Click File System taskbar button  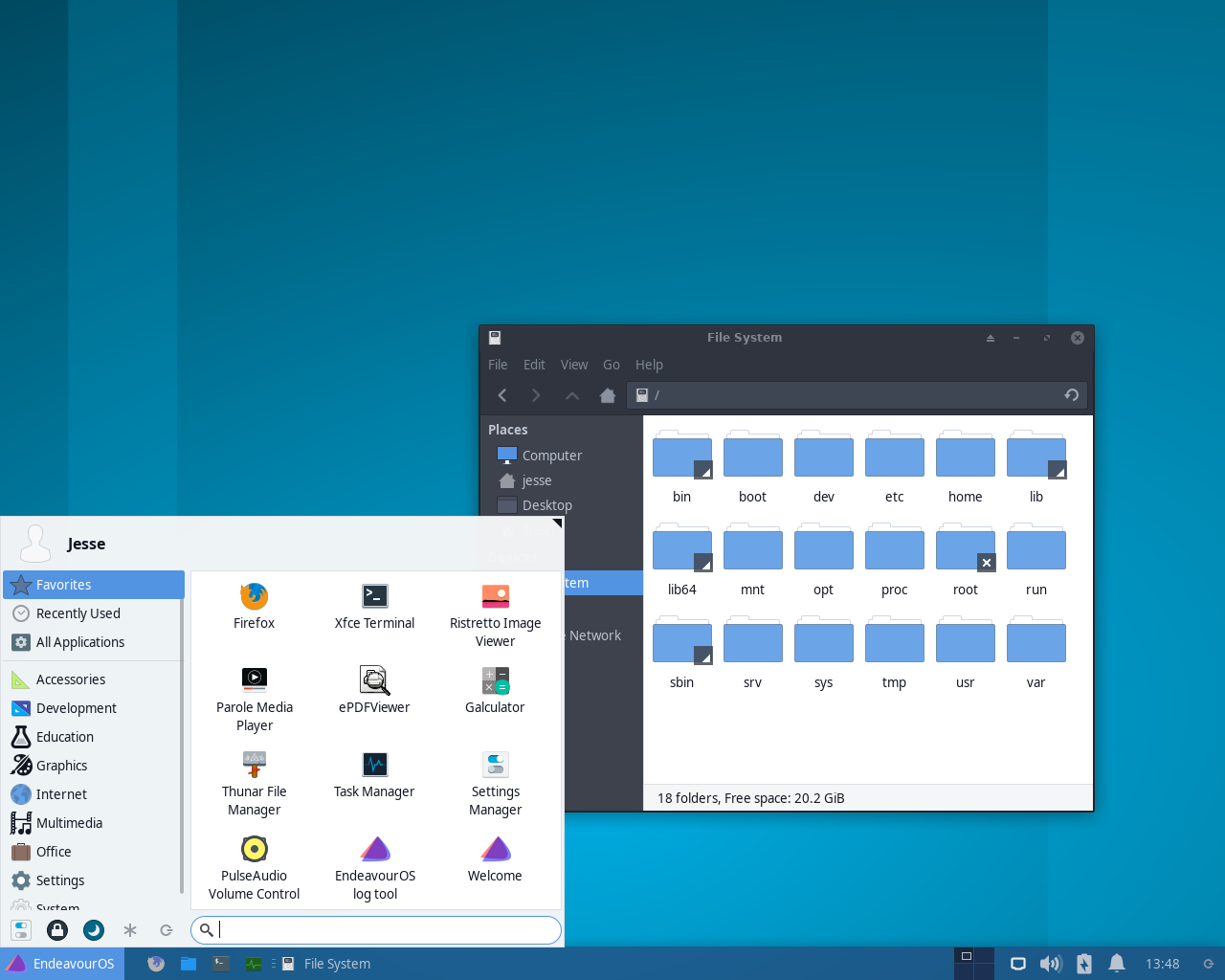click(x=325, y=964)
